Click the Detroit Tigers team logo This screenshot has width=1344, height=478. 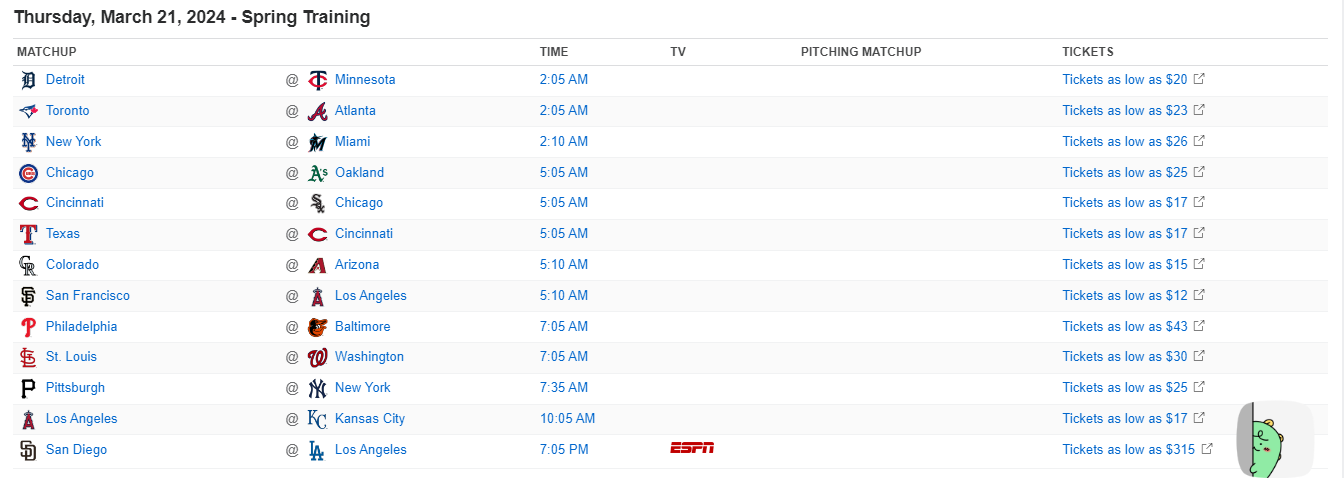28,80
